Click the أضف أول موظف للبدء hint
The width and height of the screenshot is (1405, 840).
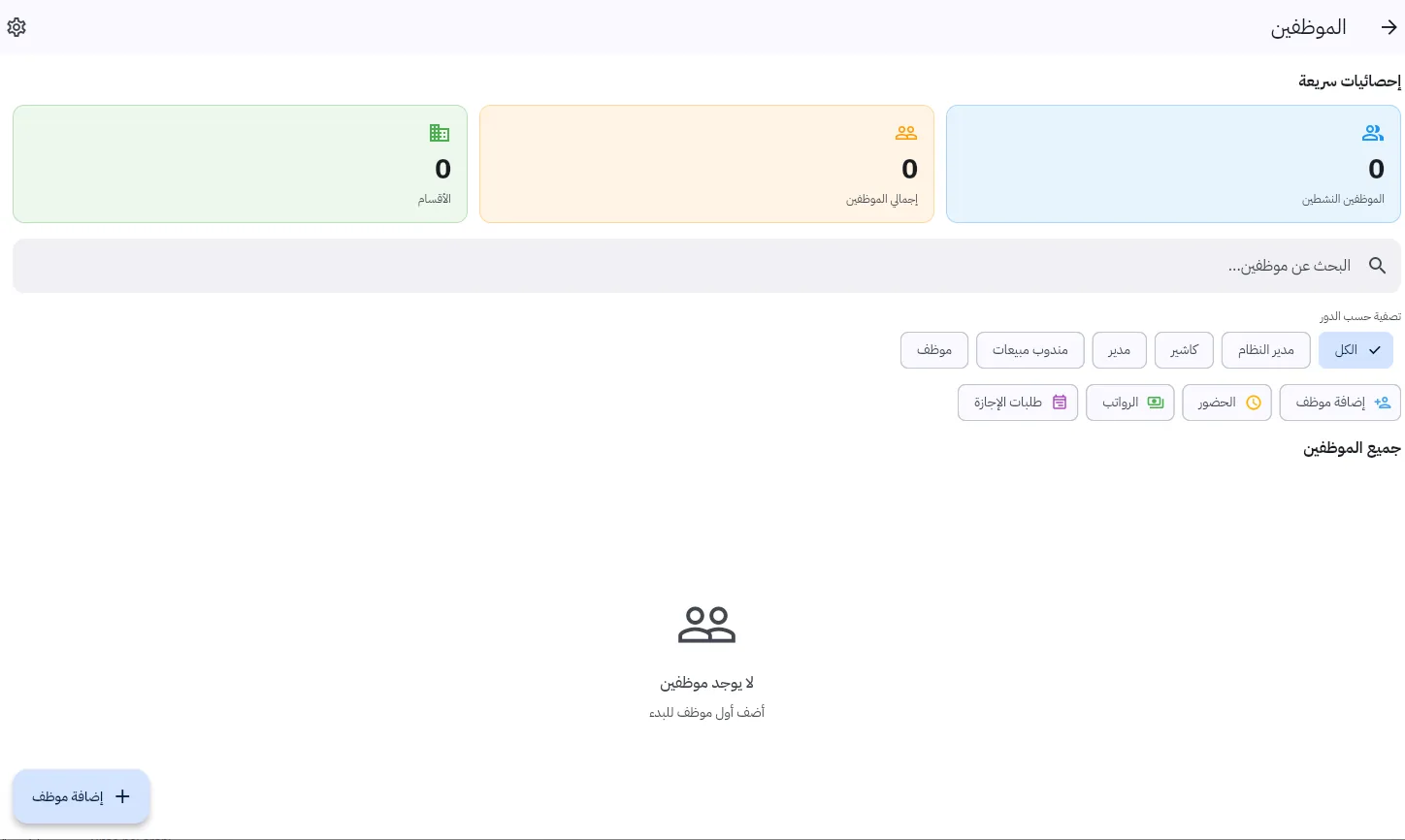point(706,713)
